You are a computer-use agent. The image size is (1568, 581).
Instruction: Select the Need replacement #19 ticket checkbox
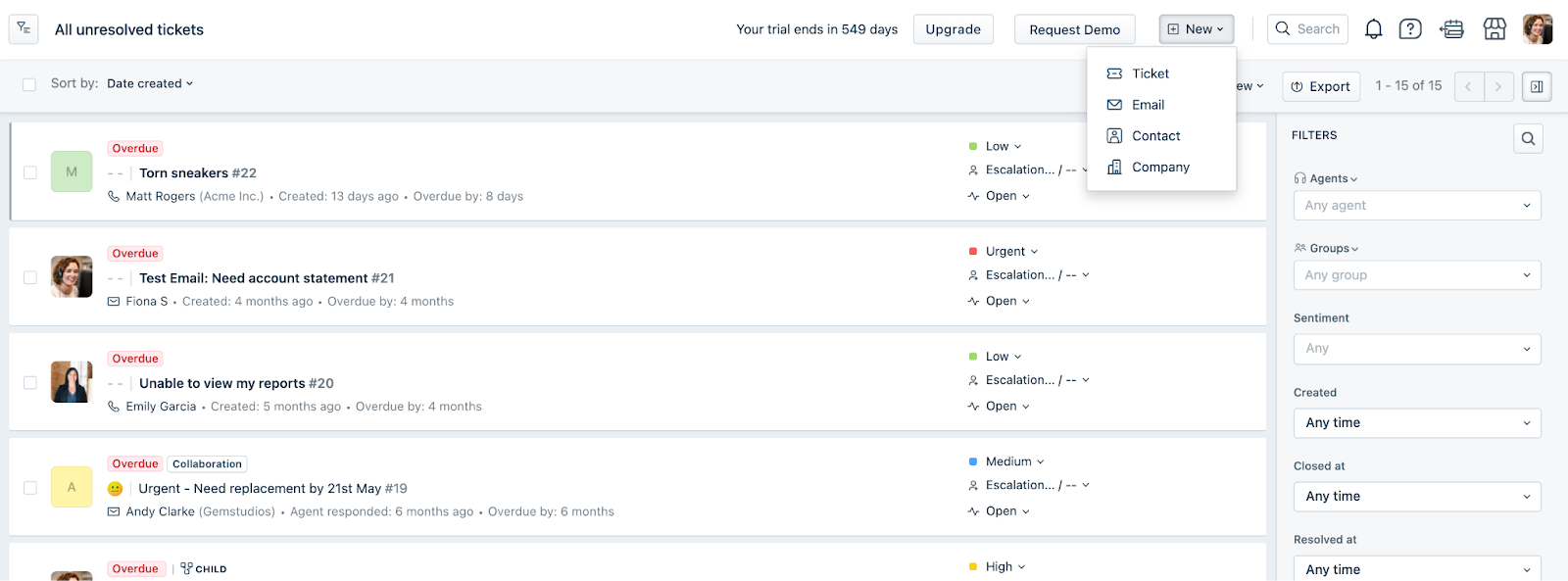coord(30,488)
